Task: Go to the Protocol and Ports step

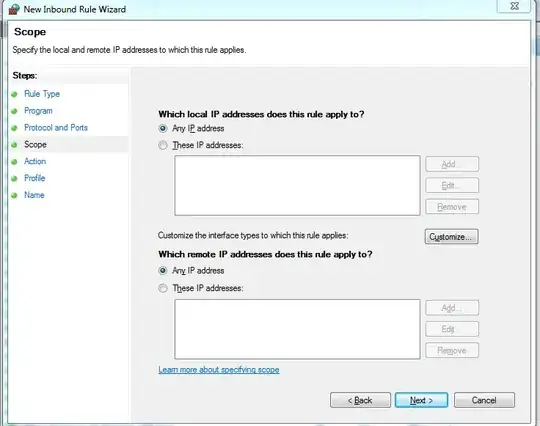Action: [x=56, y=127]
